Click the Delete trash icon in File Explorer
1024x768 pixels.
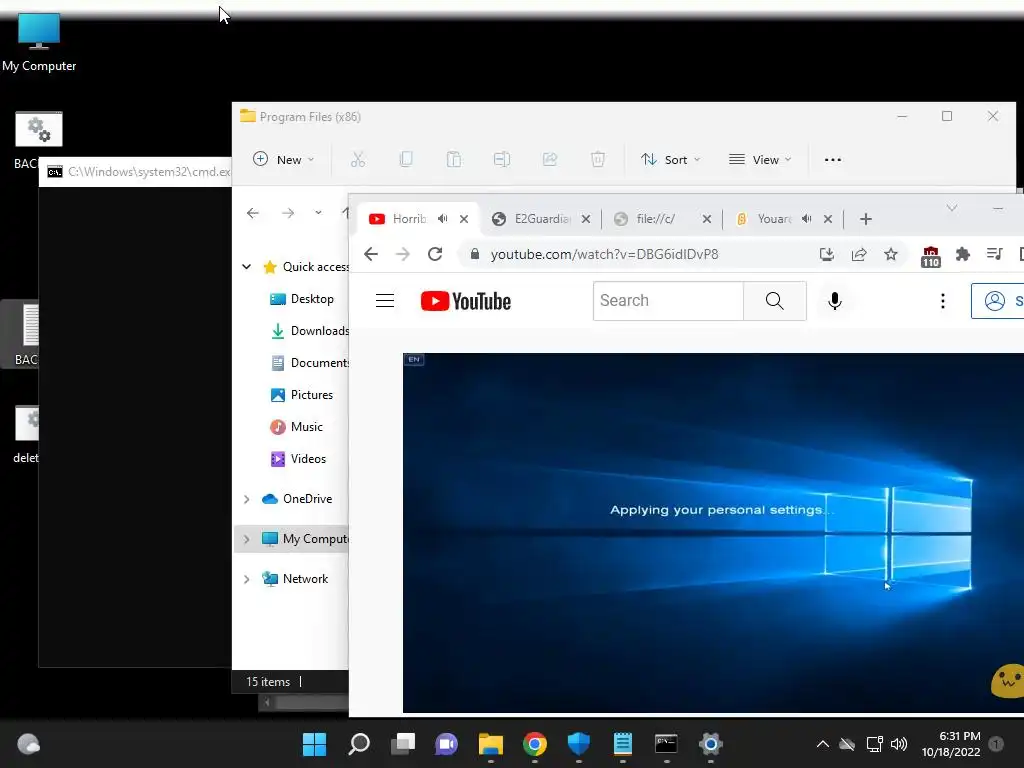pyautogui.click(x=598, y=159)
